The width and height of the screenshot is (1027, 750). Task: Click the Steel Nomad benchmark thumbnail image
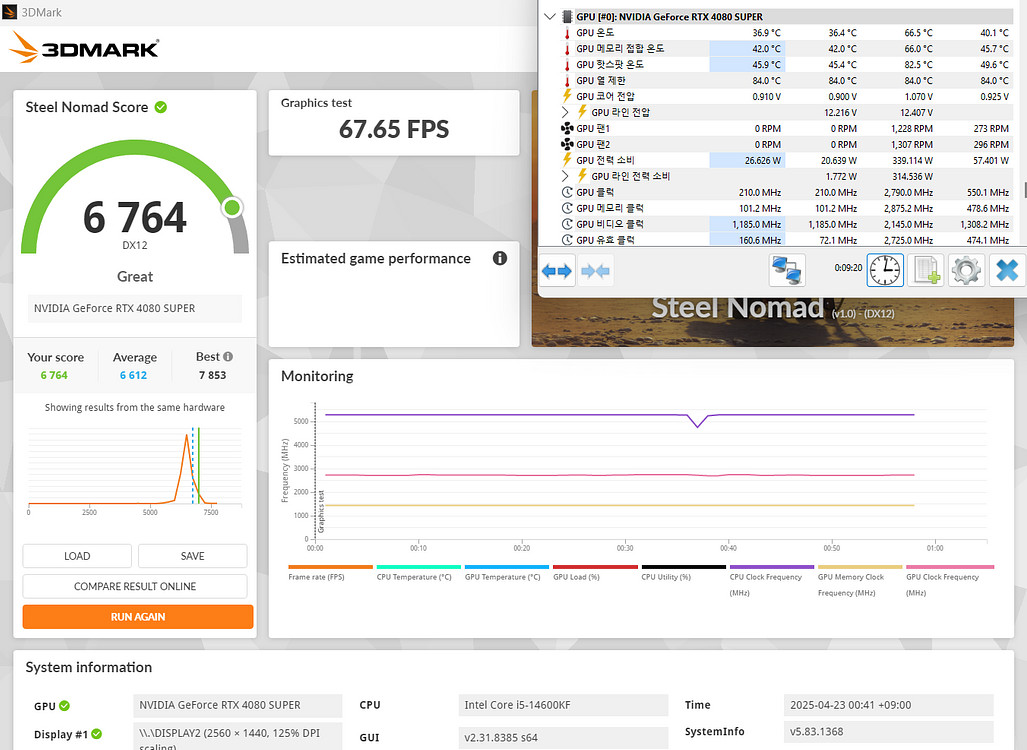773,322
